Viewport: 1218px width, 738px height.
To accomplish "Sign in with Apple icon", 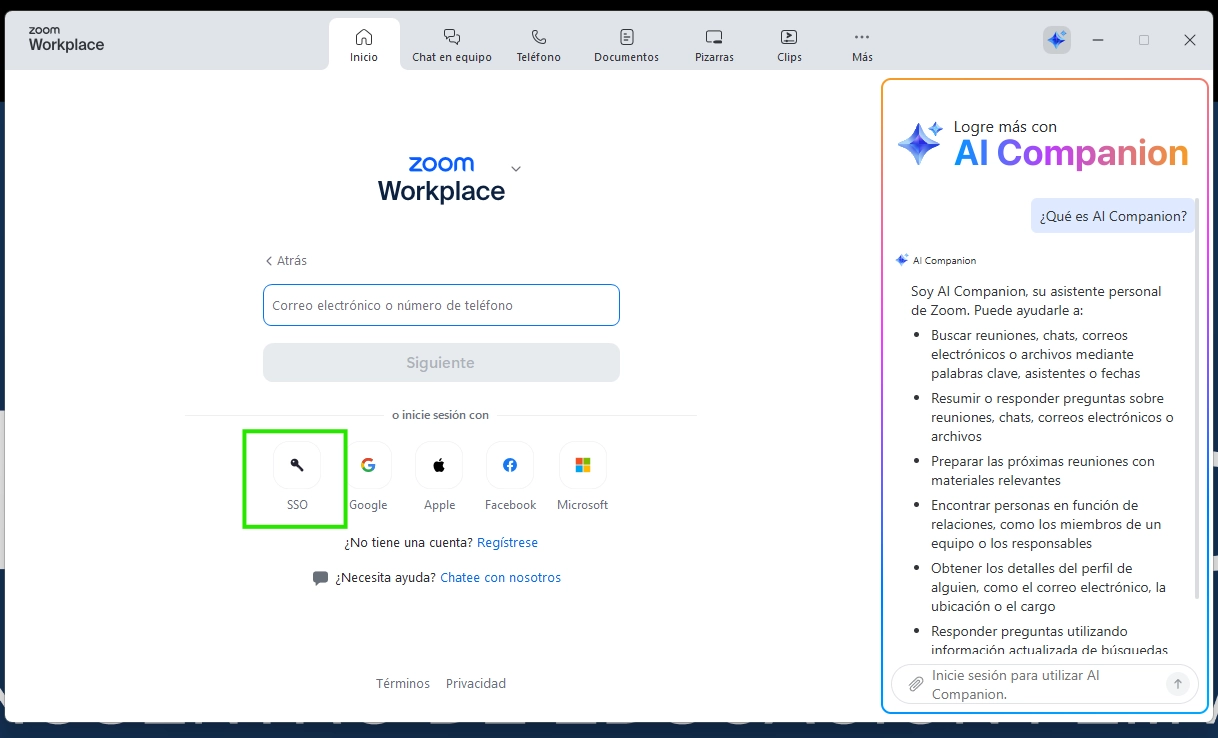I will [439, 465].
